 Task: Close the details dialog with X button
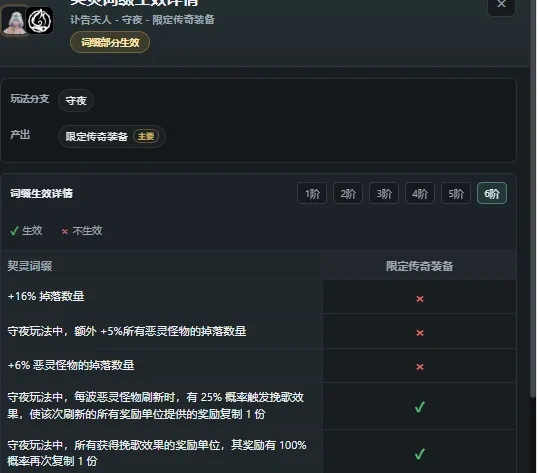point(501,5)
